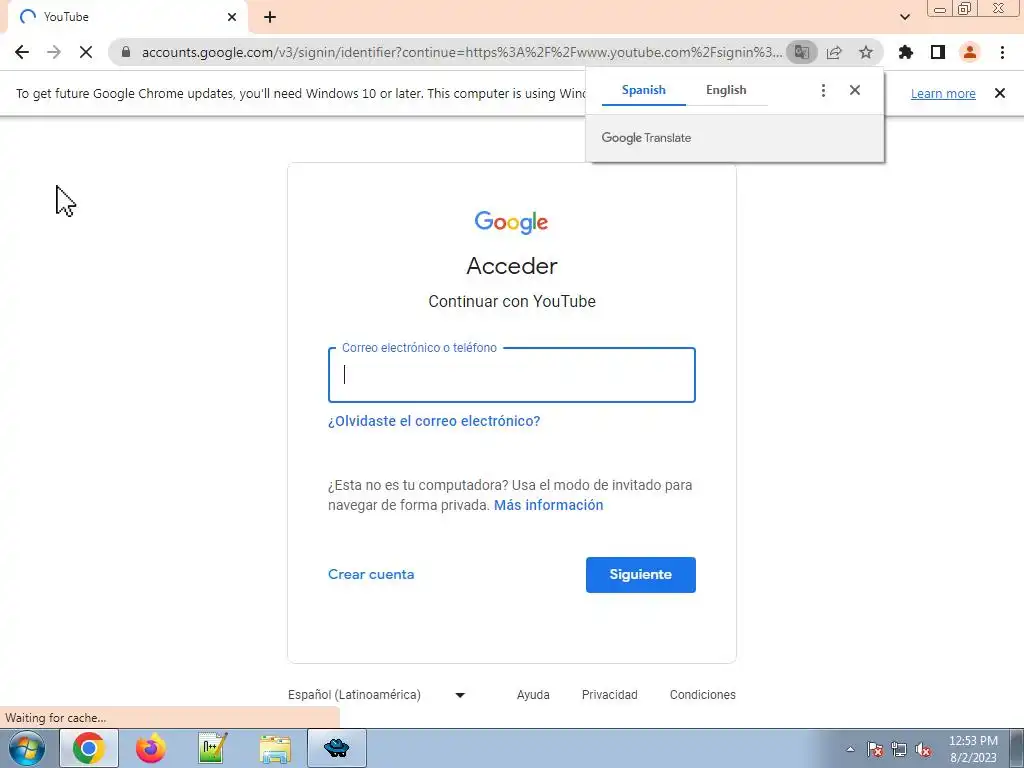Open the tab search chevron
This screenshot has width=1024, height=768.
pos(905,17)
